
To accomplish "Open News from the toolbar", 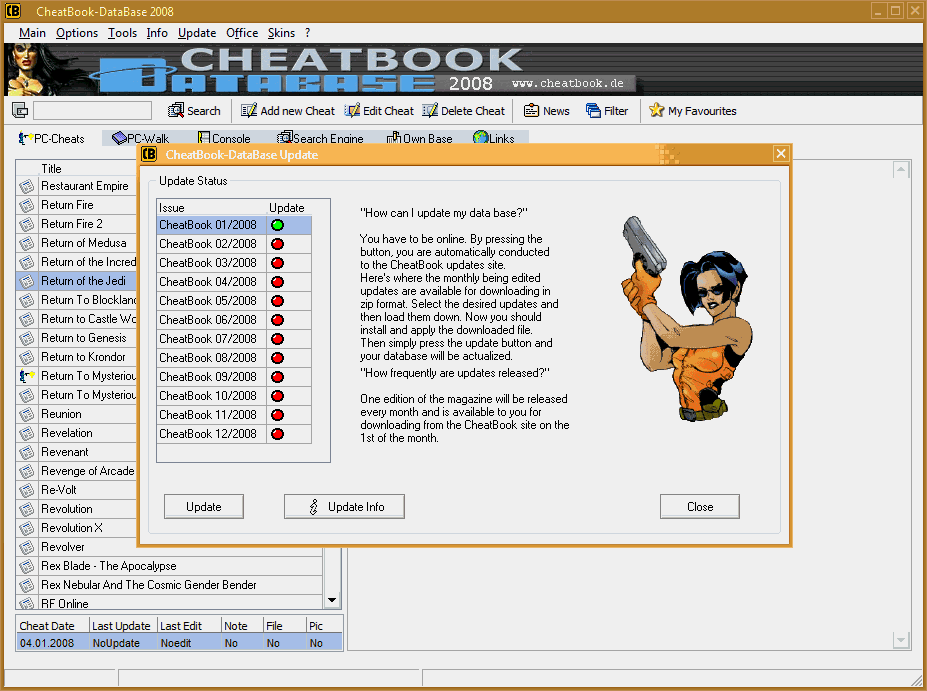I will (x=532, y=111).
